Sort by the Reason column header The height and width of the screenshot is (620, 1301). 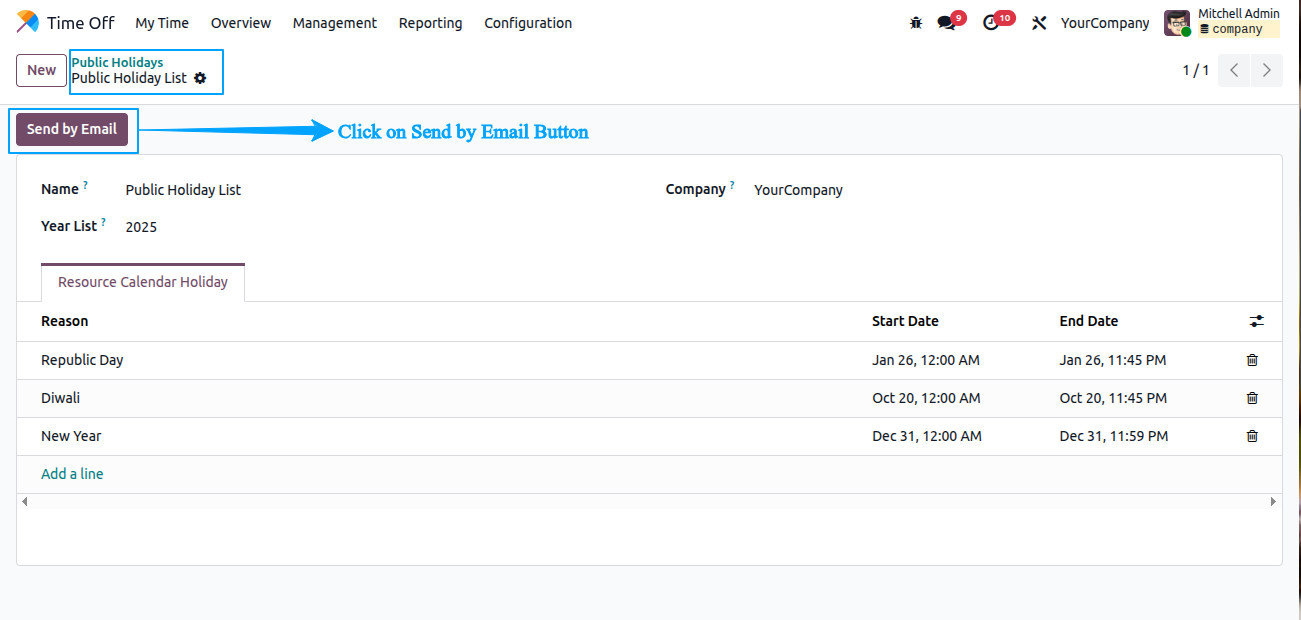coord(64,321)
